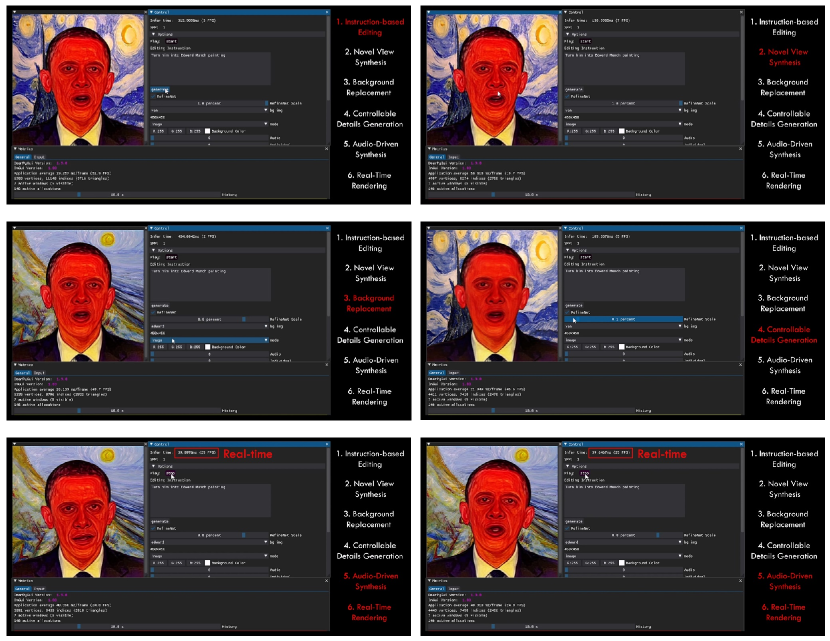The height and width of the screenshot is (641, 830).
Task: Toggle Refinenet checkbox where Instruction-based Editing is red
Action: click(153, 96)
